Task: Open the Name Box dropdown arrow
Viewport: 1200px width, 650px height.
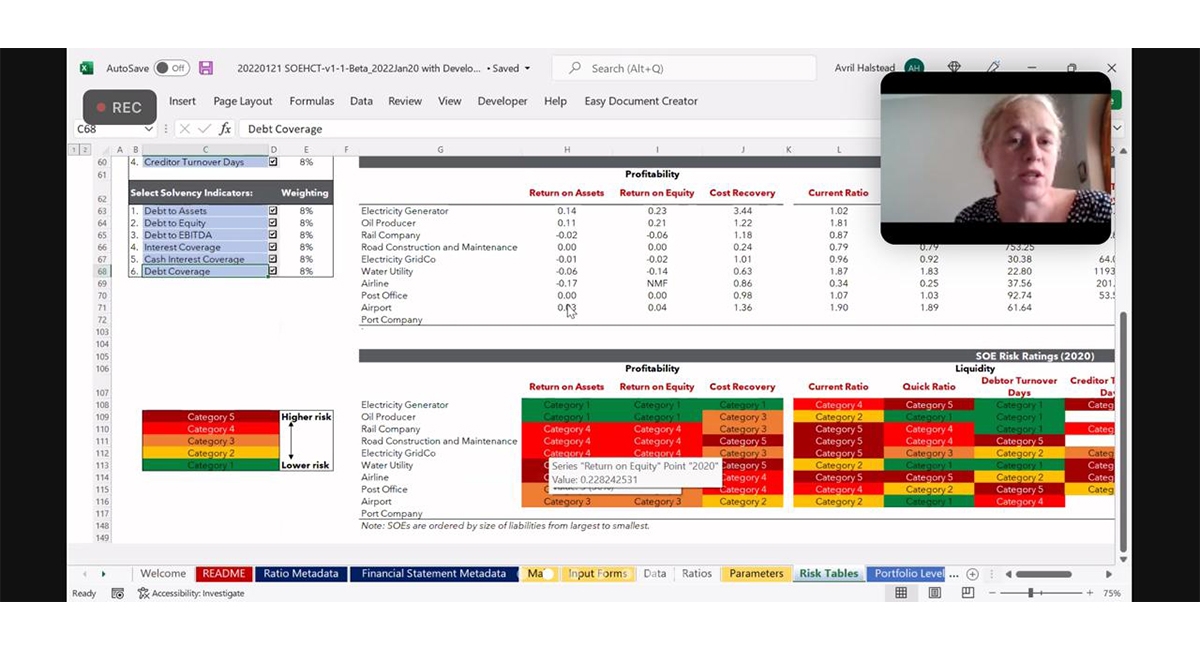Action: tap(149, 129)
